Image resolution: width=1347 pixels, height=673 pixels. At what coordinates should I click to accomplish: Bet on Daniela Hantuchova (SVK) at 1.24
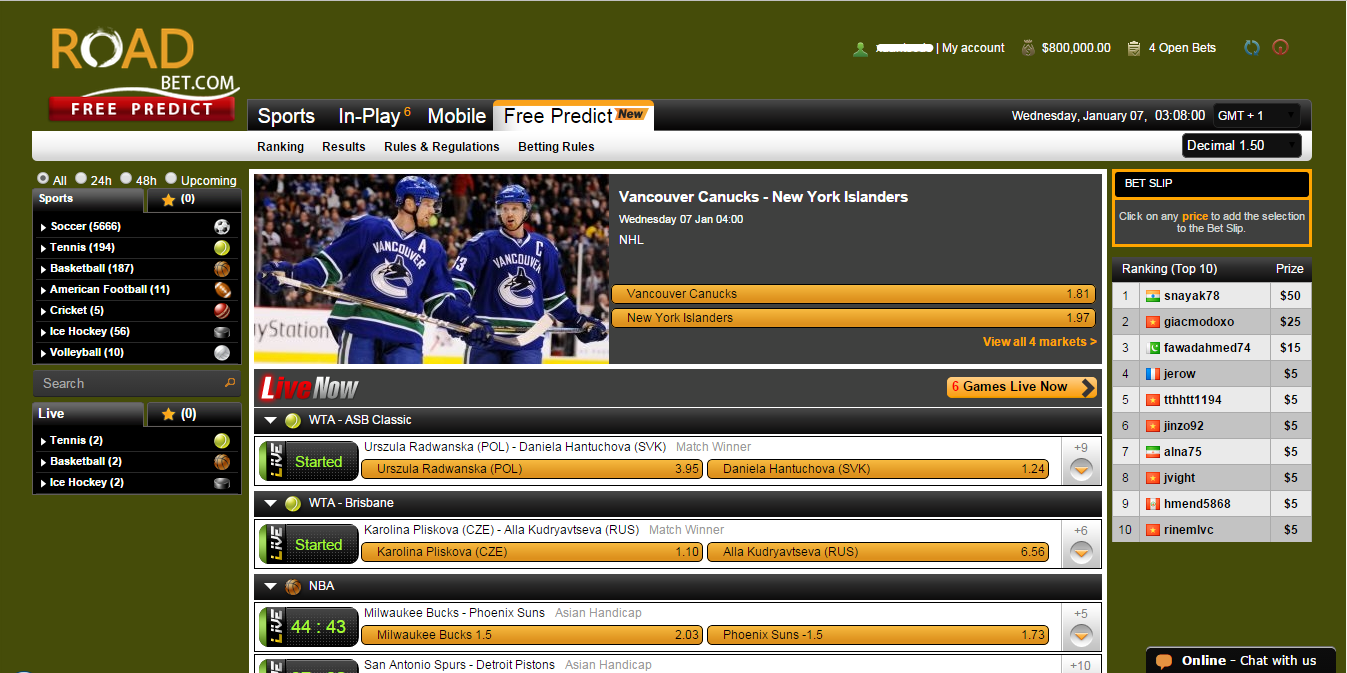[x=877, y=469]
